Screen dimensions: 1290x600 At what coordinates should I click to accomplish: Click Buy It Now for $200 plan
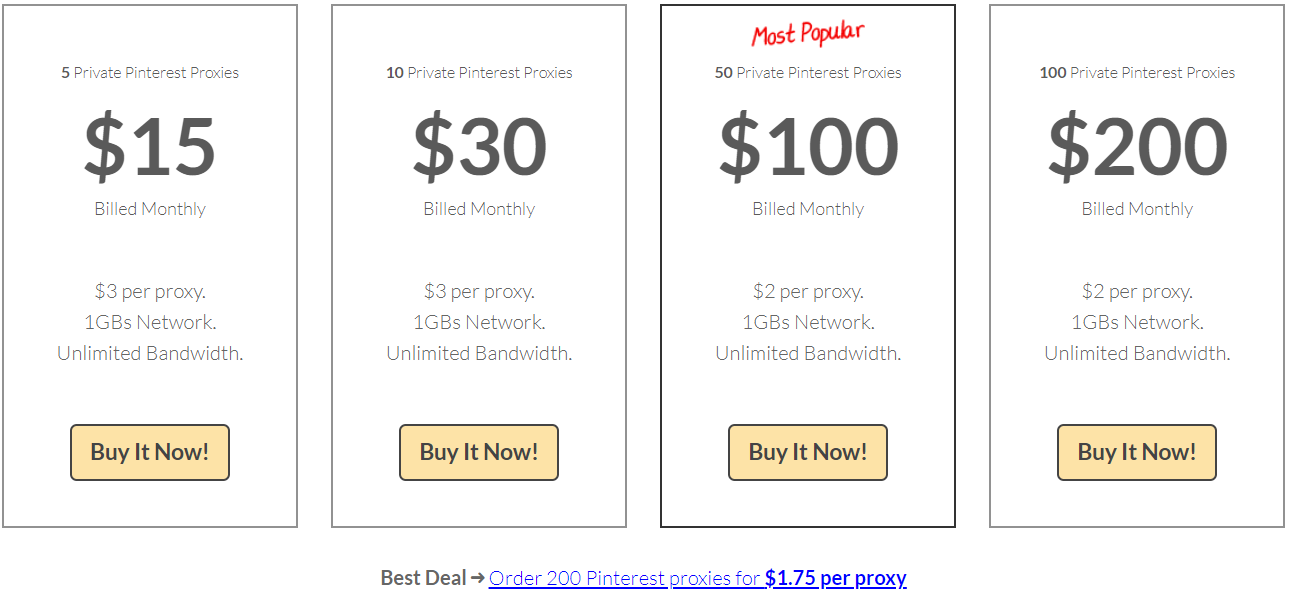pos(1137,452)
